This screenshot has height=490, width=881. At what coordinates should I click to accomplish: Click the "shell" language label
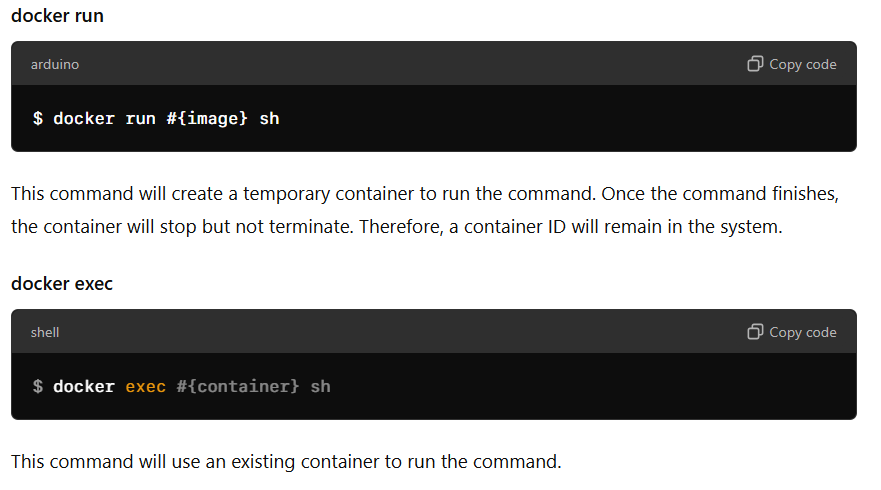point(45,332)
